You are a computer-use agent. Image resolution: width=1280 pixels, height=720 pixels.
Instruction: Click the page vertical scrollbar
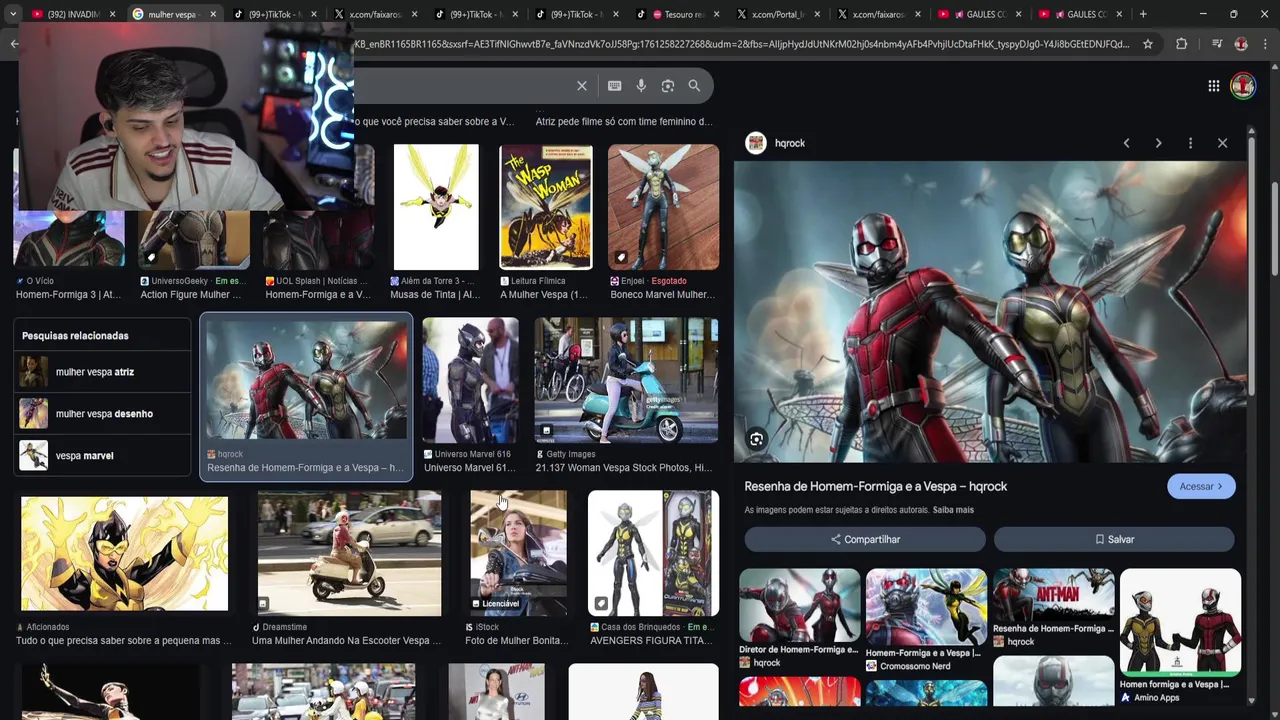tap(1273, 230)
